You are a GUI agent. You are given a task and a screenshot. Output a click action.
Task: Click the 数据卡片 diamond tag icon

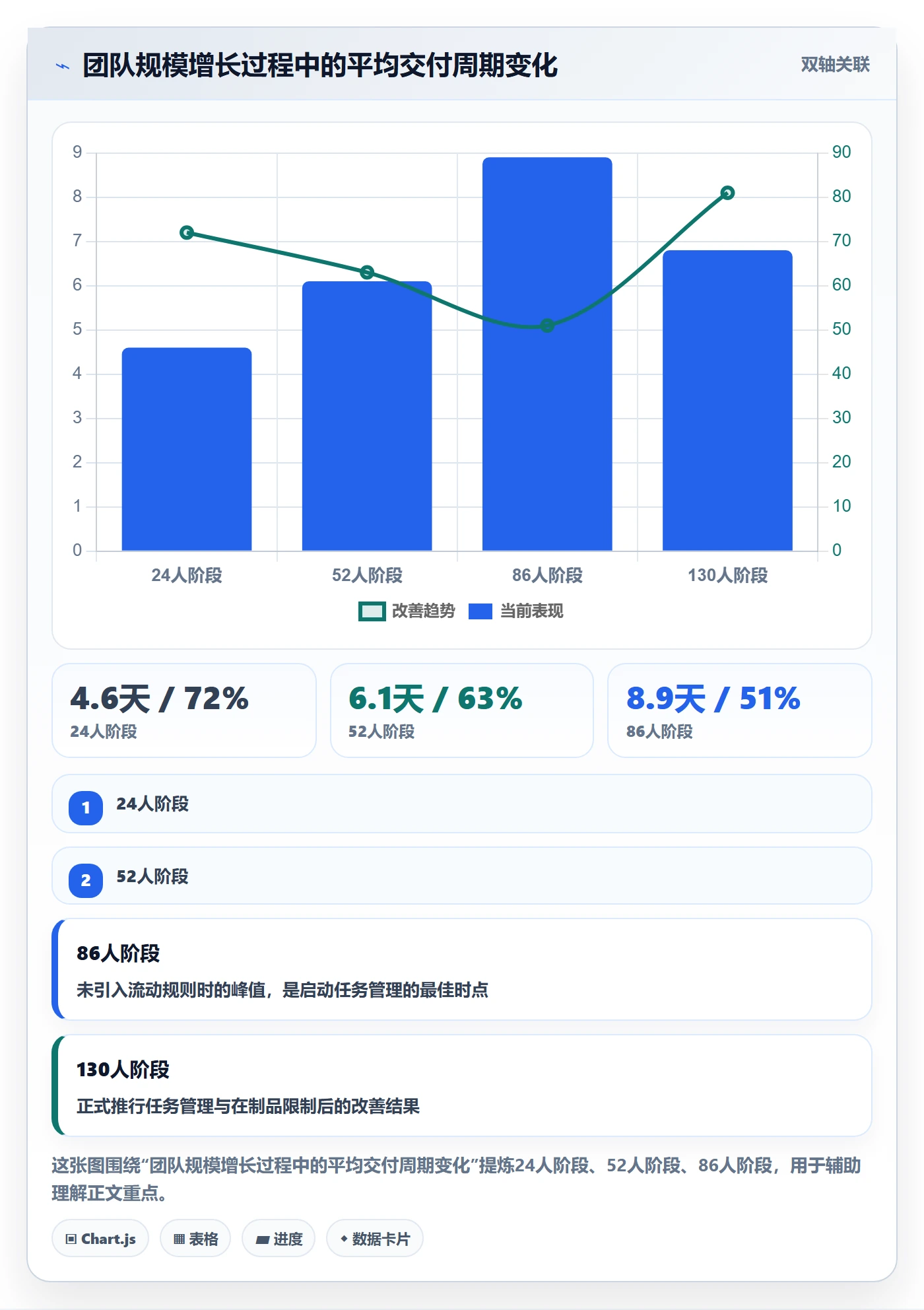tap(344, 1239)
